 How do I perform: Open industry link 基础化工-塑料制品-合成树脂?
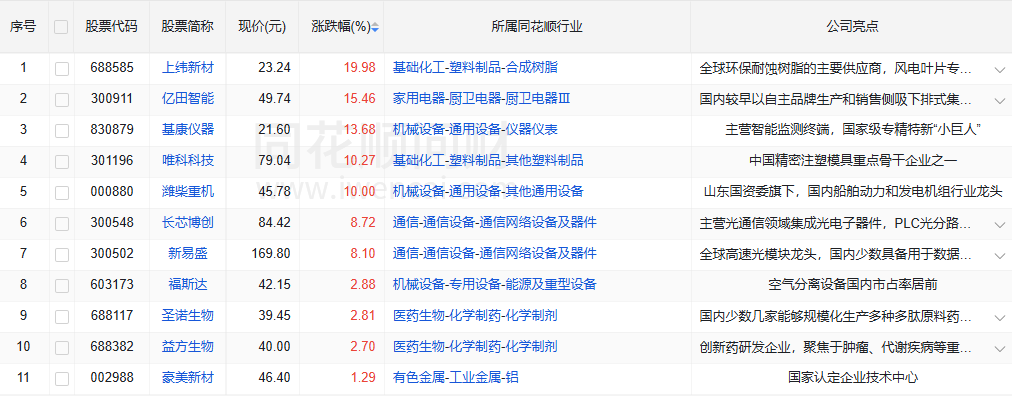475,68
